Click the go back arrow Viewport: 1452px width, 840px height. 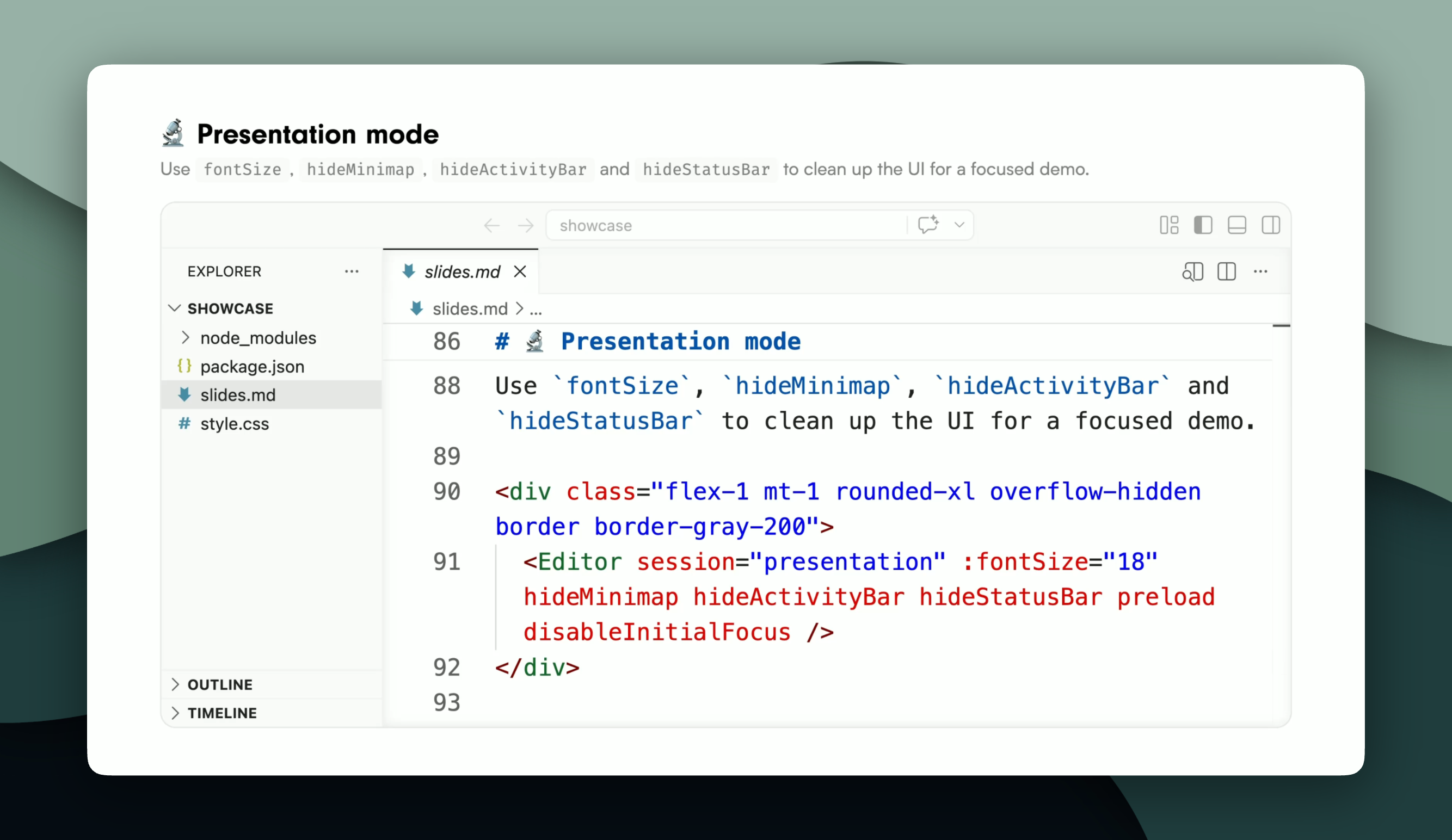(491, 225)
